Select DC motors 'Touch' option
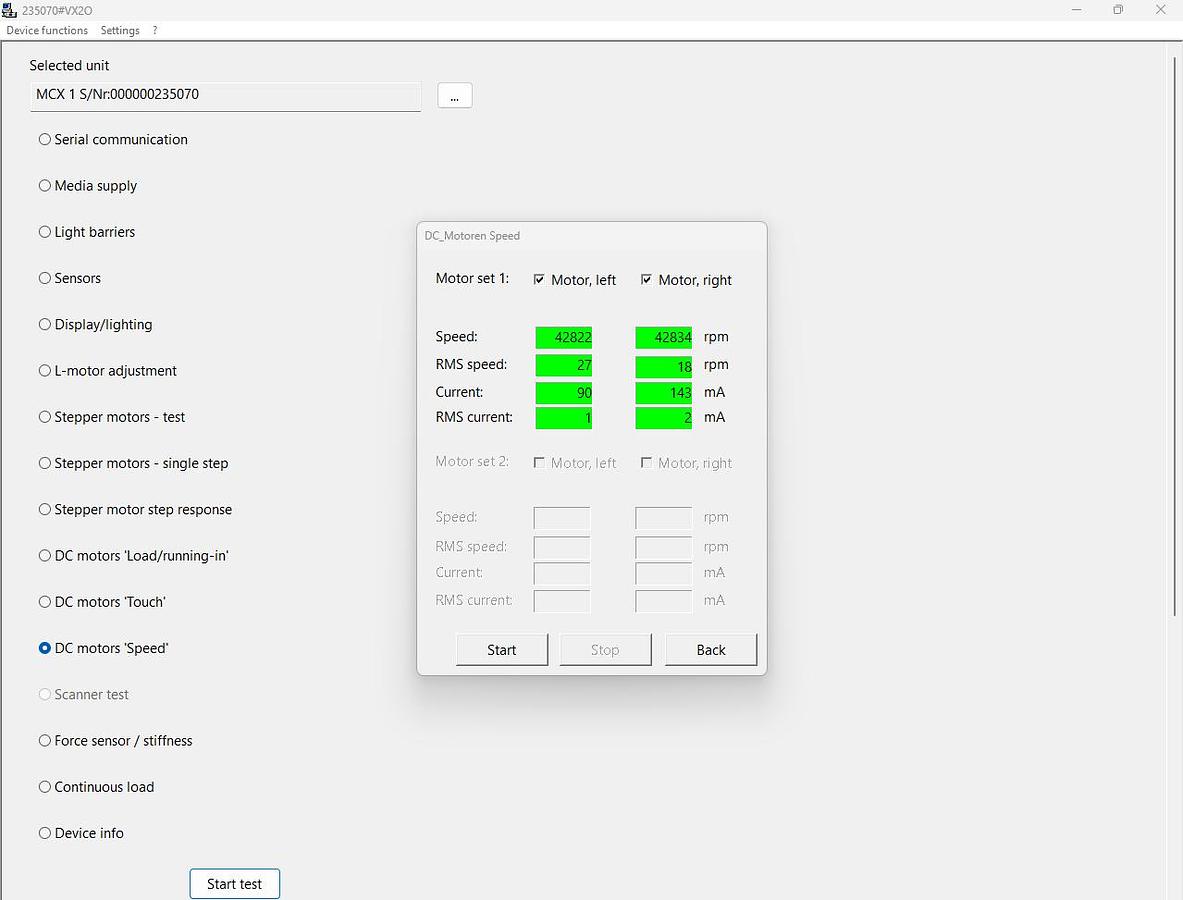The width and height of the screenshot is (1183, 900). pos(45,602)
